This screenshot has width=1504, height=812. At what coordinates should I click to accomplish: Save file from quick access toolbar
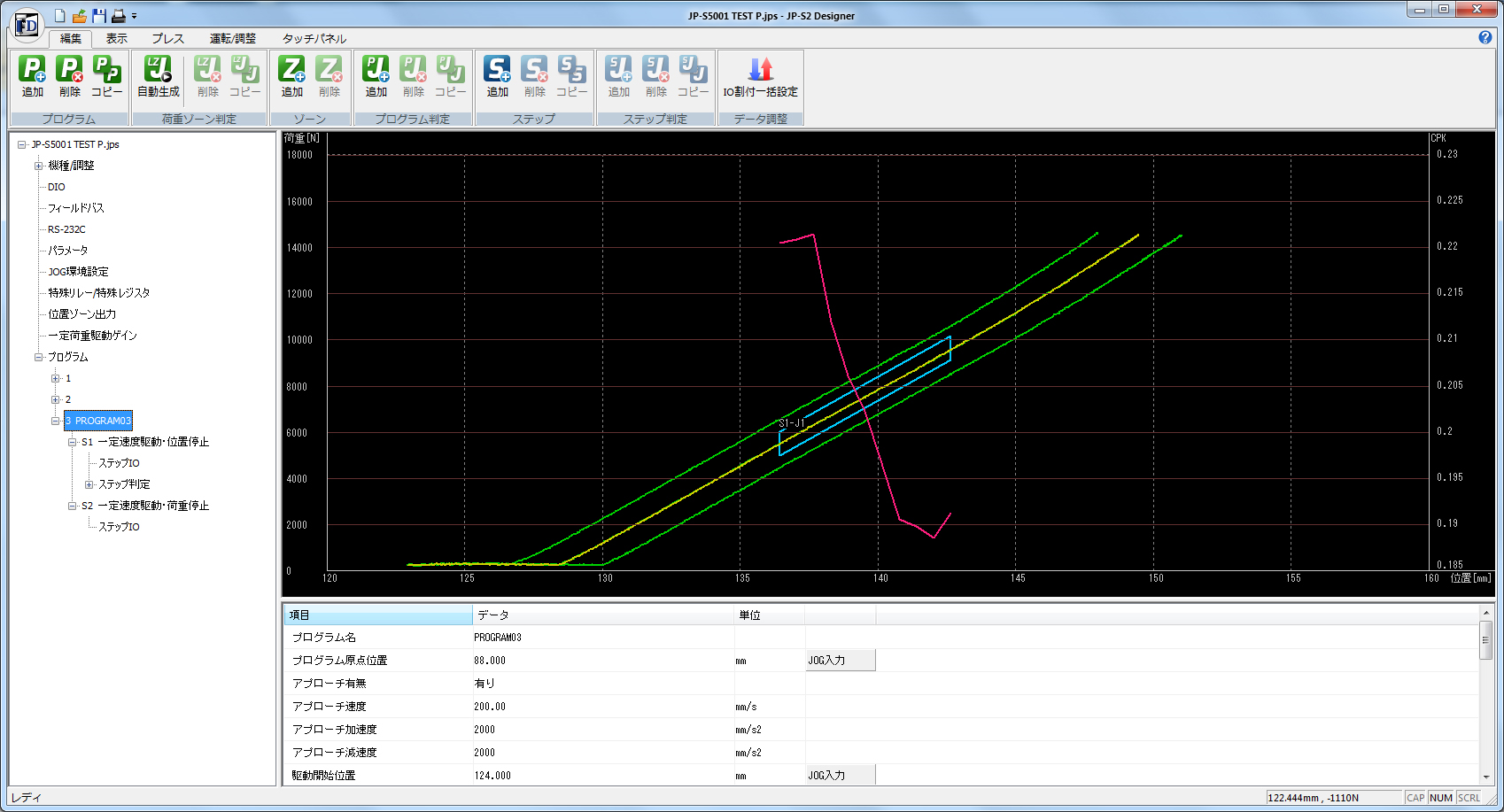(x=99, y=16)
